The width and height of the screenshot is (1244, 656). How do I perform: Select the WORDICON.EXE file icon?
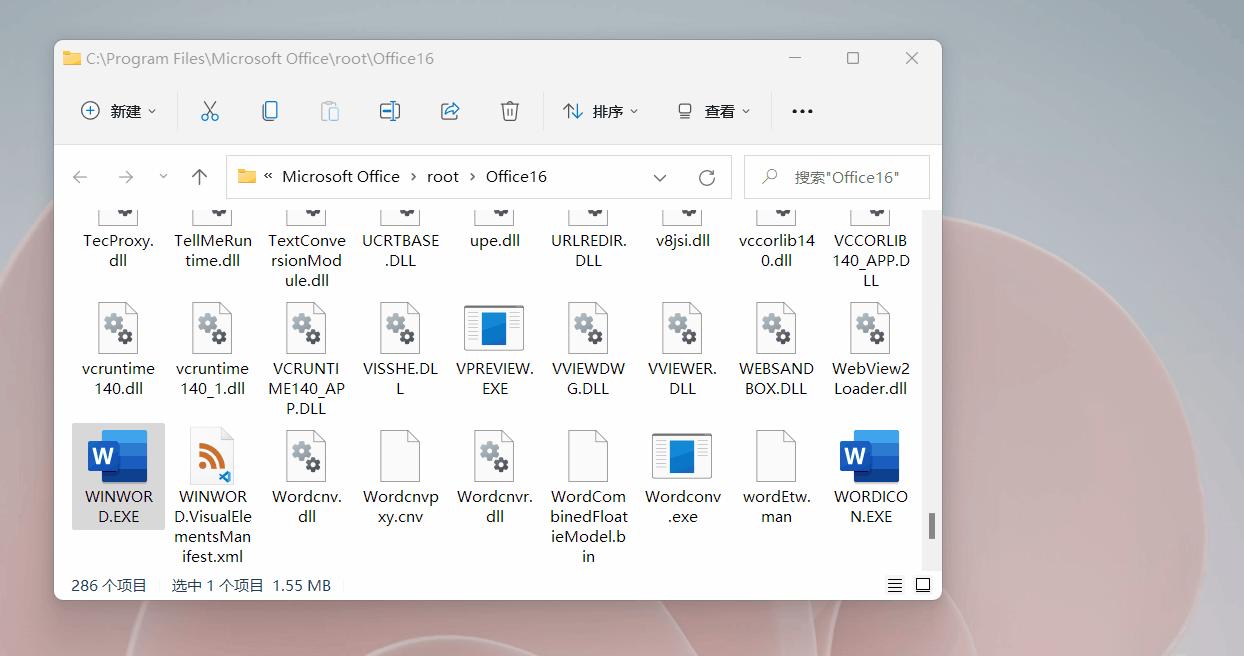point(869,455)
